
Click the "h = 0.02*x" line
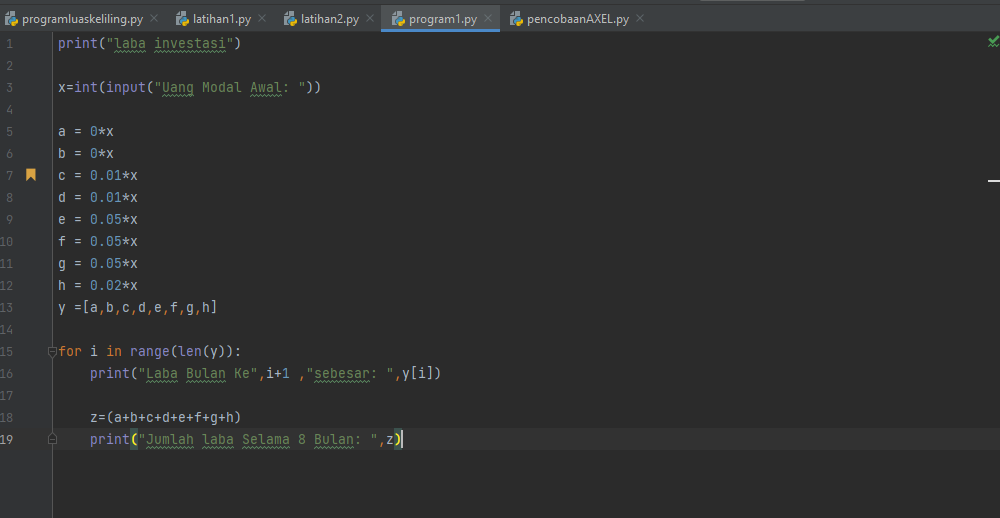click(x=98, y=285)
